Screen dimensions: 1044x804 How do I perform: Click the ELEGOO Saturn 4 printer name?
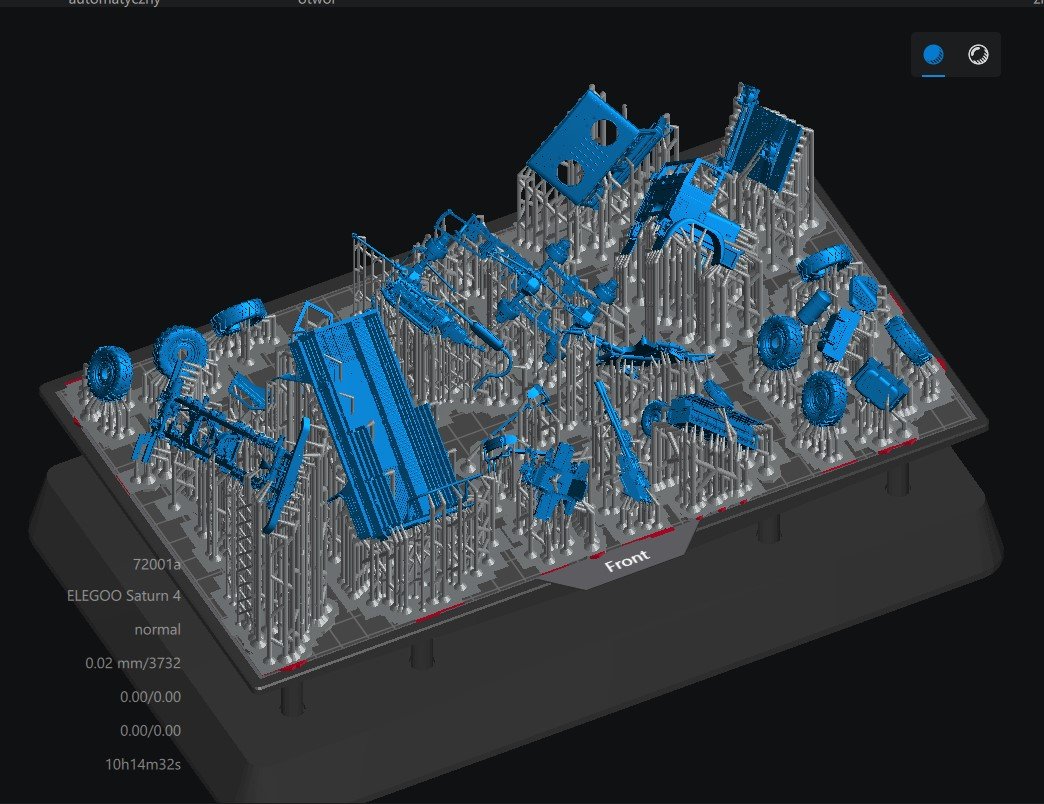coord(124,596)
